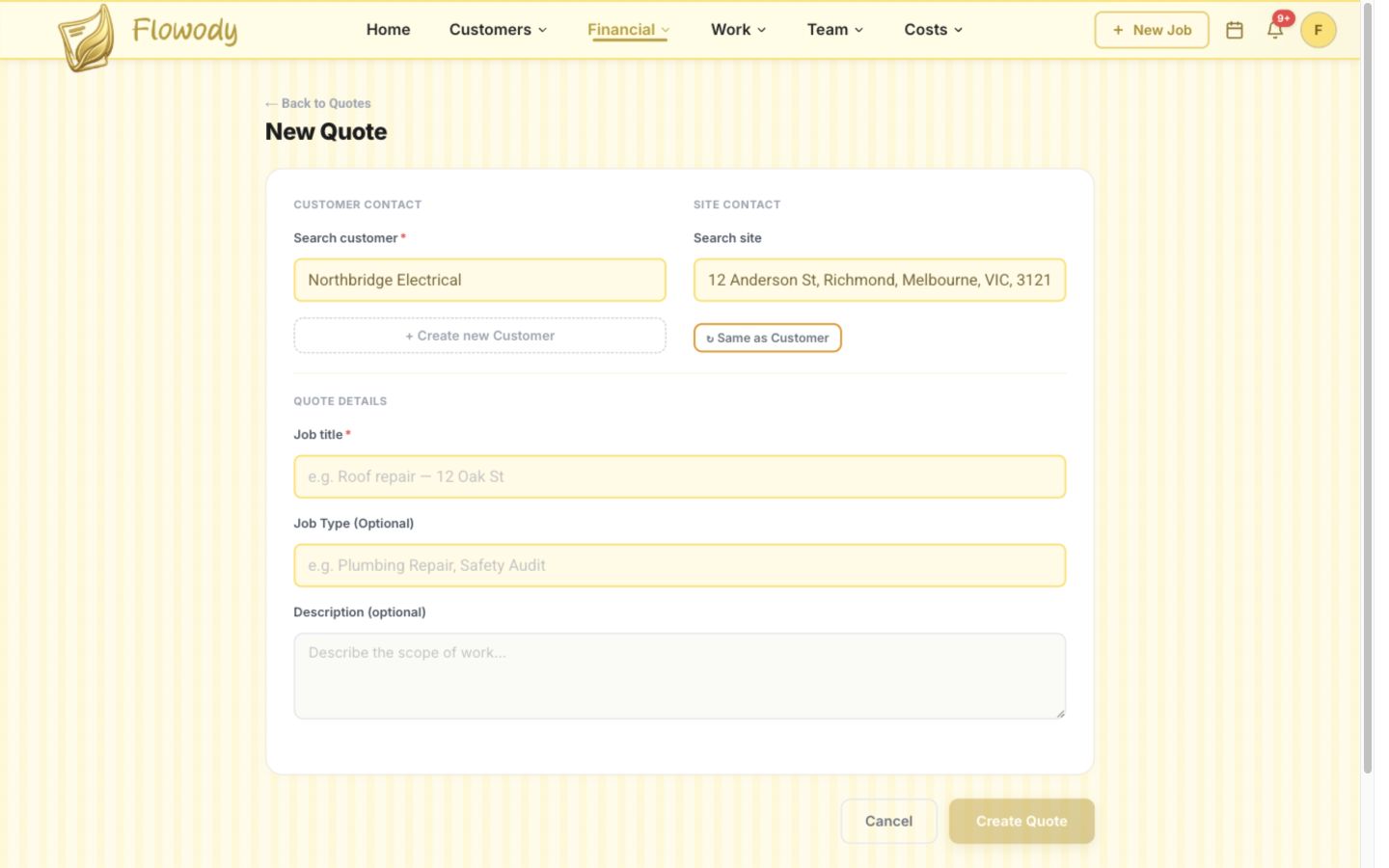The width and height of the screenshot is (1389, 868).
Task: Go to the Home page
Action: (x=388, y=30)
